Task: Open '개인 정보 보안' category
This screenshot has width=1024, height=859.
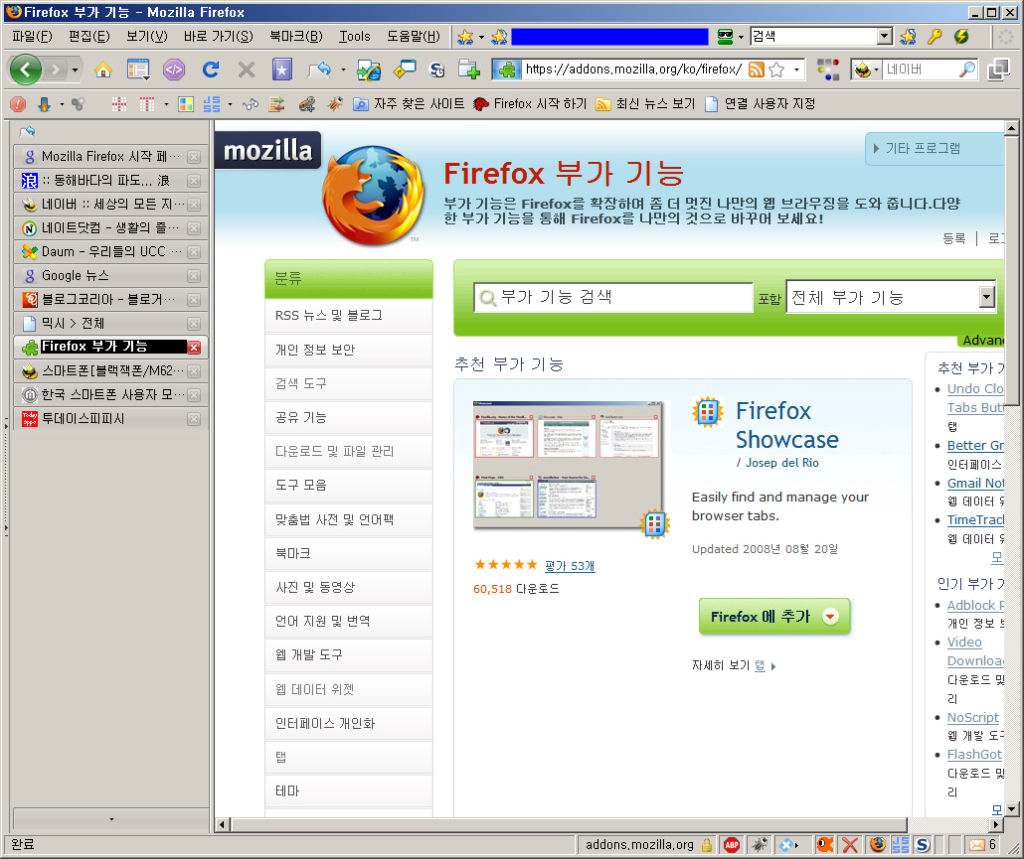Action: 349,349
